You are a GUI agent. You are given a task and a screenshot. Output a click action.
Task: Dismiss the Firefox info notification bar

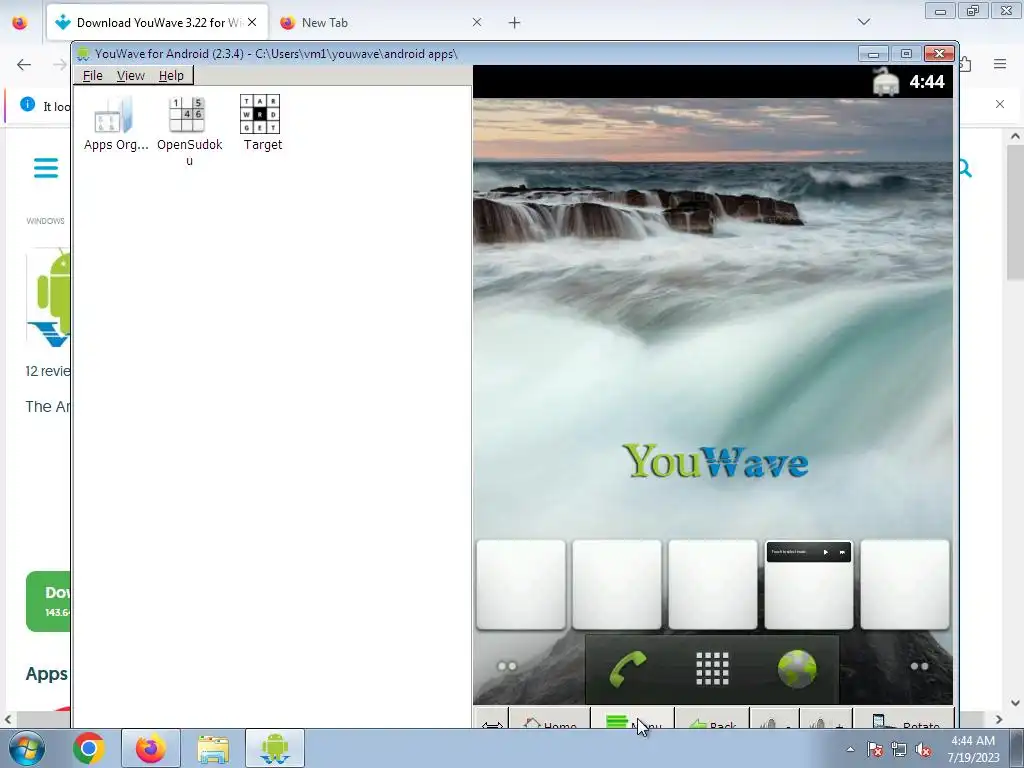click(x=1000, y=104)
